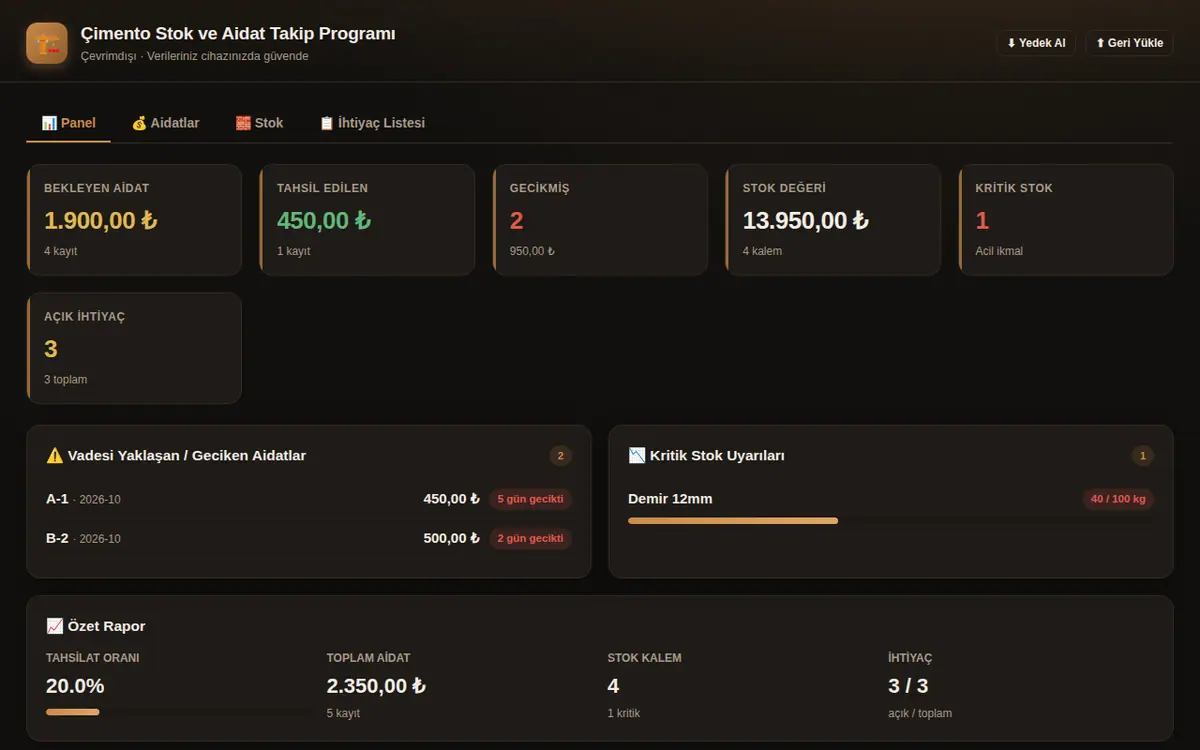The width and height of the screenshot is (1200, 750).
Task: Click the Demir 12mm stock item
Action: click(670, 499)
